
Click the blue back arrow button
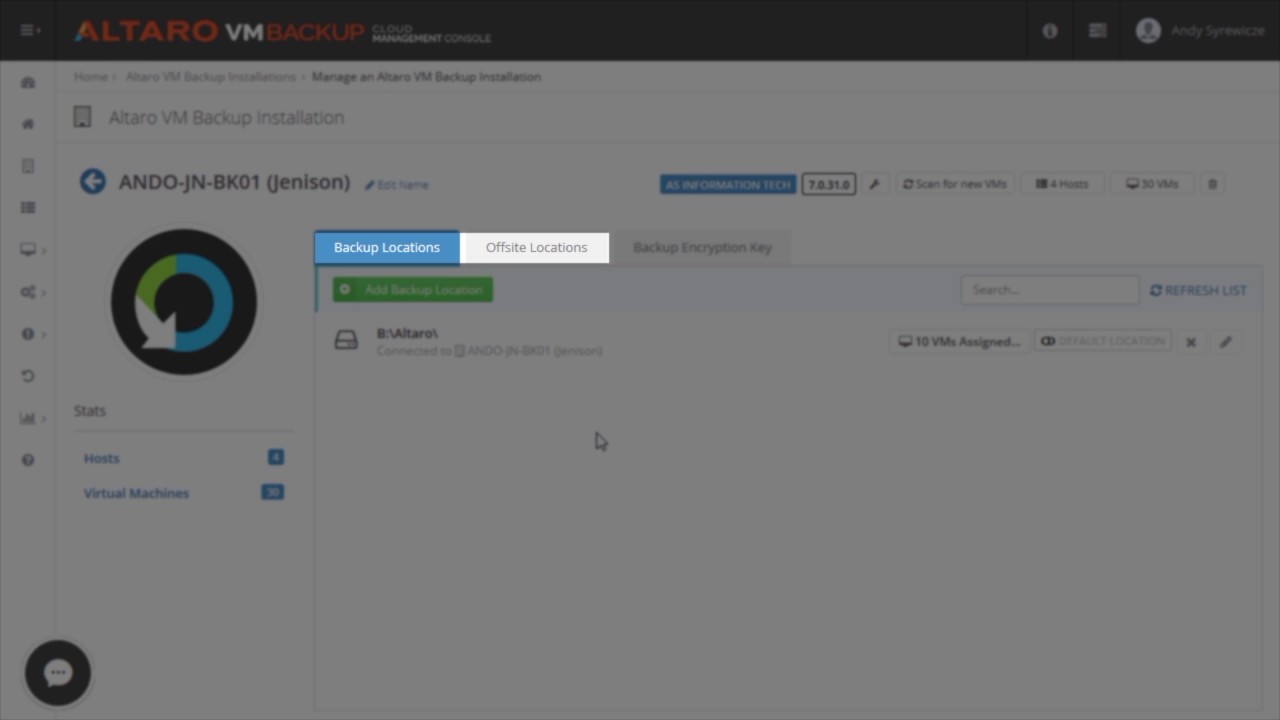pyautogui.click(x=93, y=181)
